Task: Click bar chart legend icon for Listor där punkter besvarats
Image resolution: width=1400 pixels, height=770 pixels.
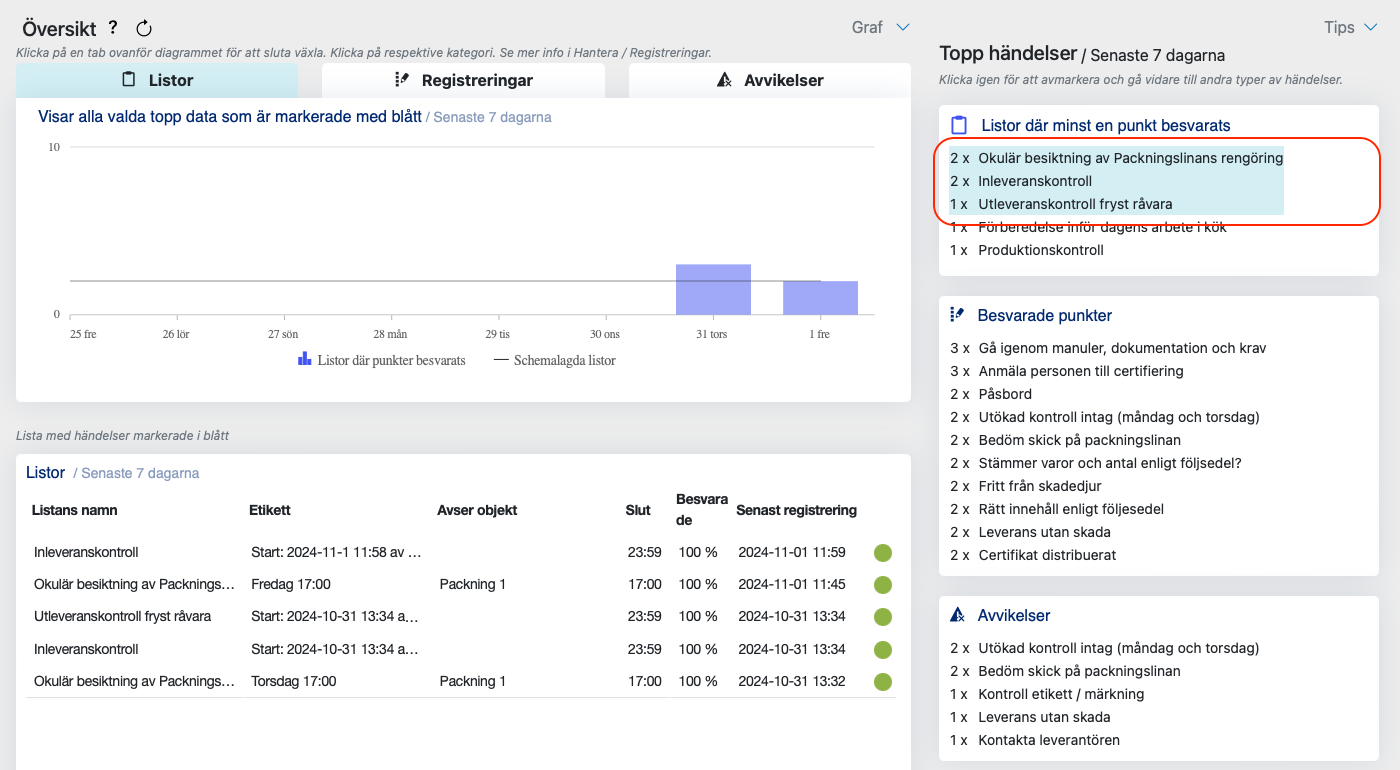Action: coord(305,359)
